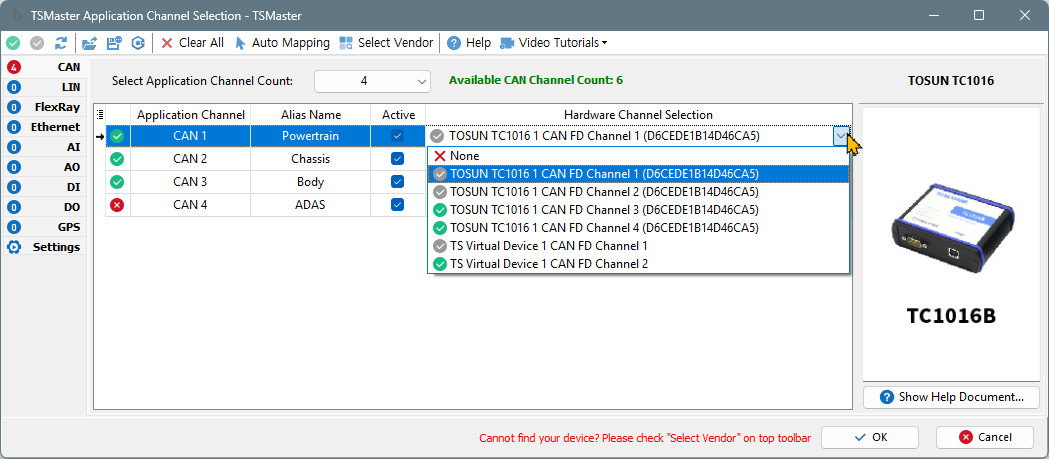Click the TOSUN TC1016 device title

(951, 81)
